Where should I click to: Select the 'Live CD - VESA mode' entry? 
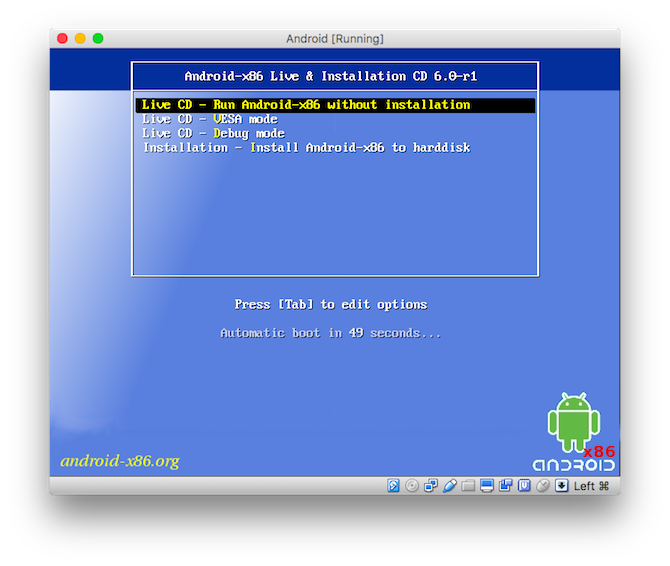point(210,119)
